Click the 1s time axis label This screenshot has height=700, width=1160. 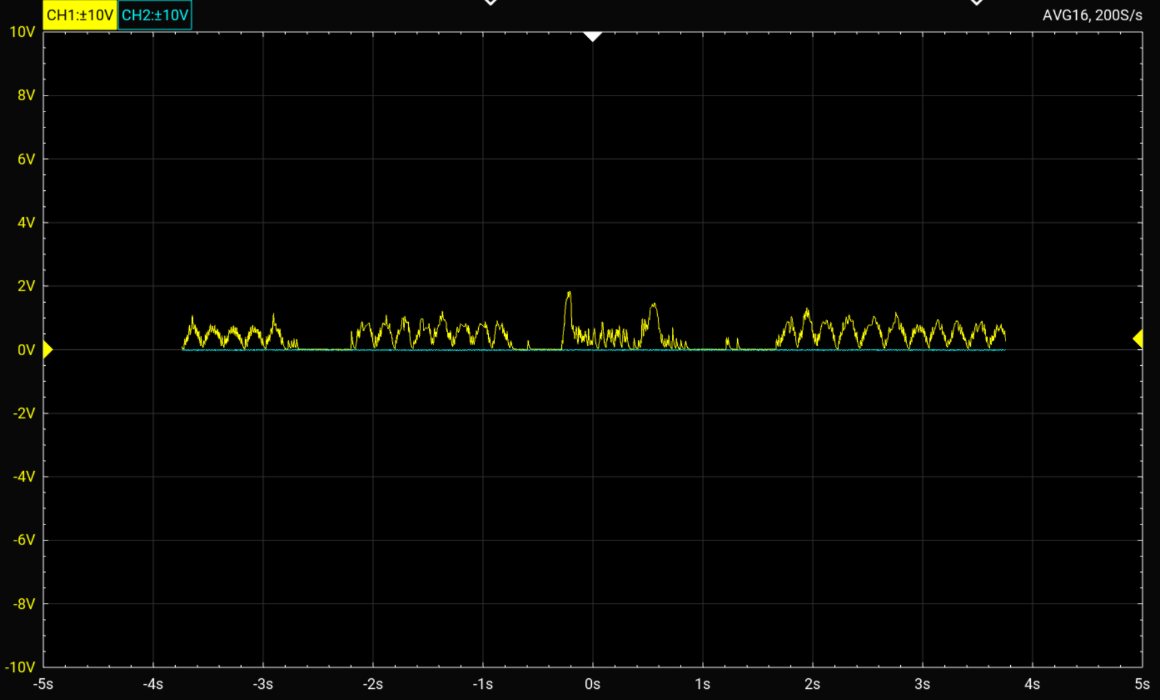click(x=702, y=684)
